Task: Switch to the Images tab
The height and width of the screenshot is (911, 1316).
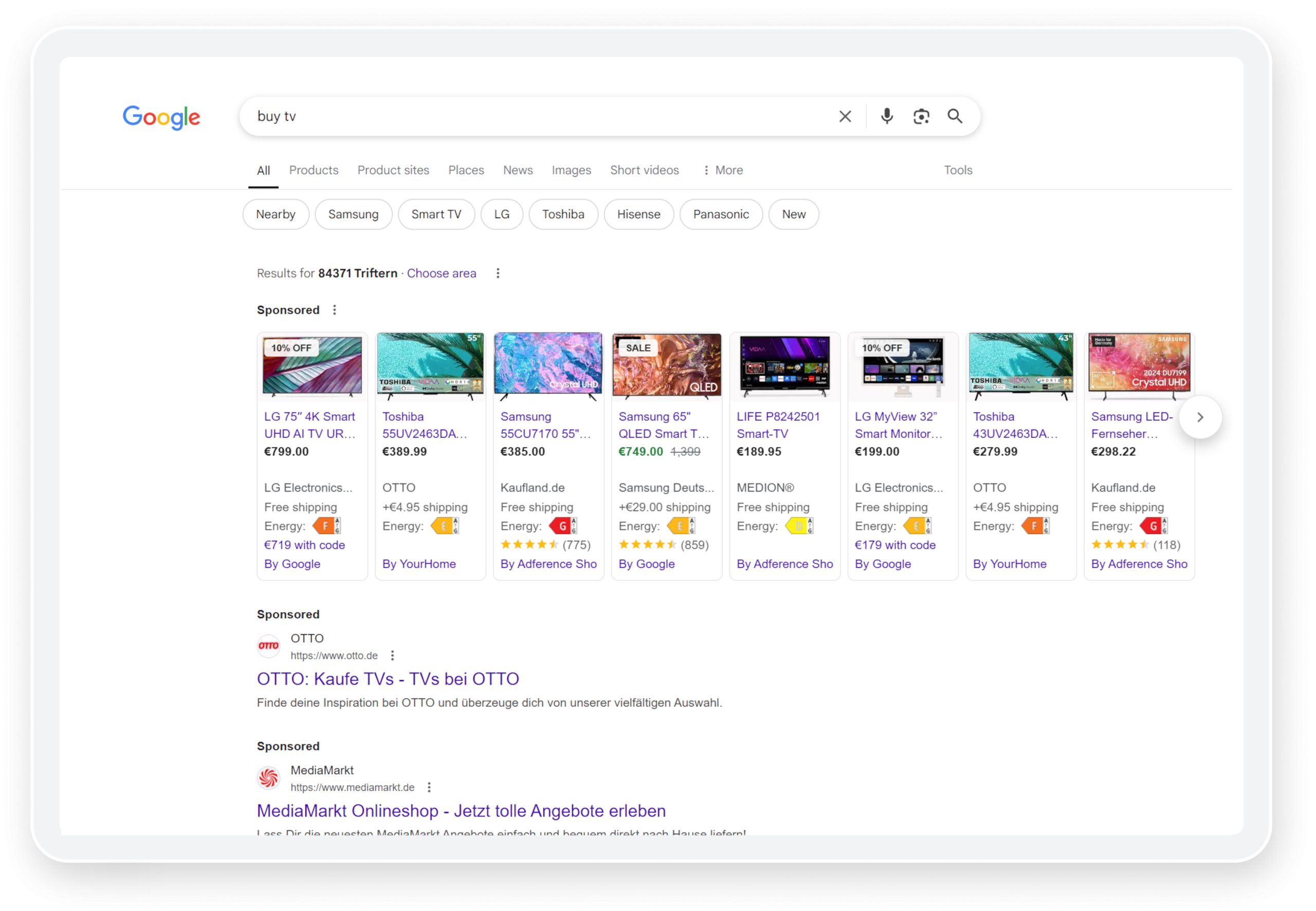Action: click(571, 170)
